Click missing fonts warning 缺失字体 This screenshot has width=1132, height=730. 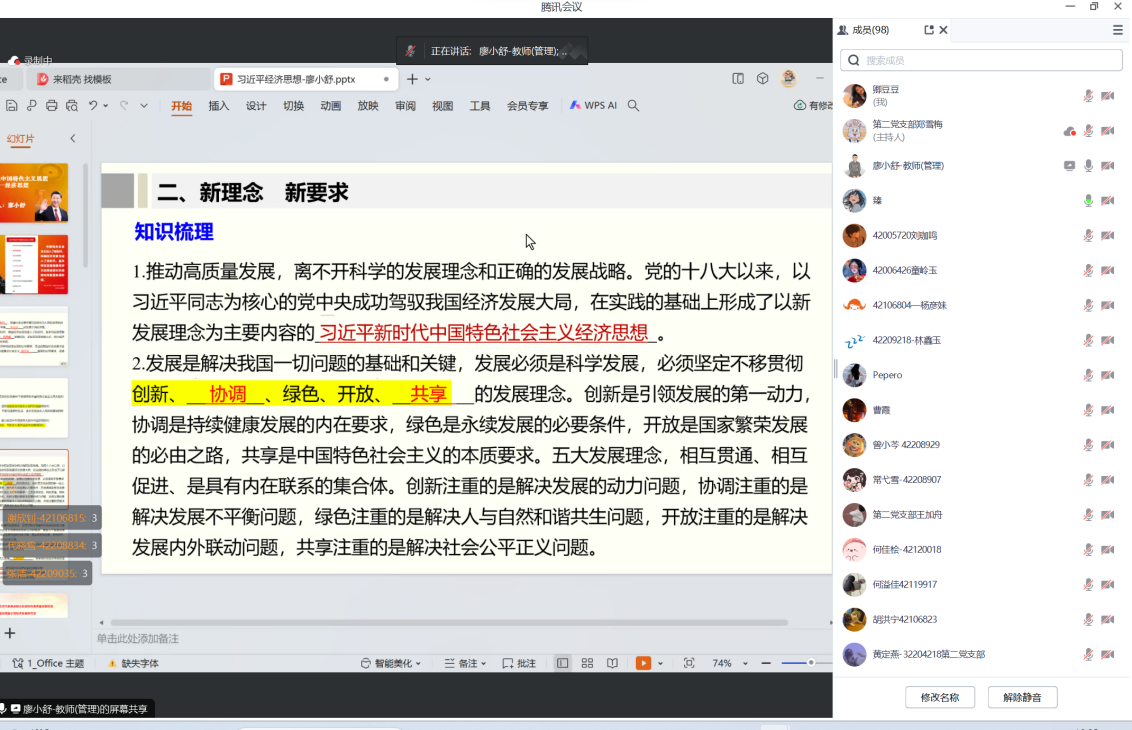(x=134, y=663)
